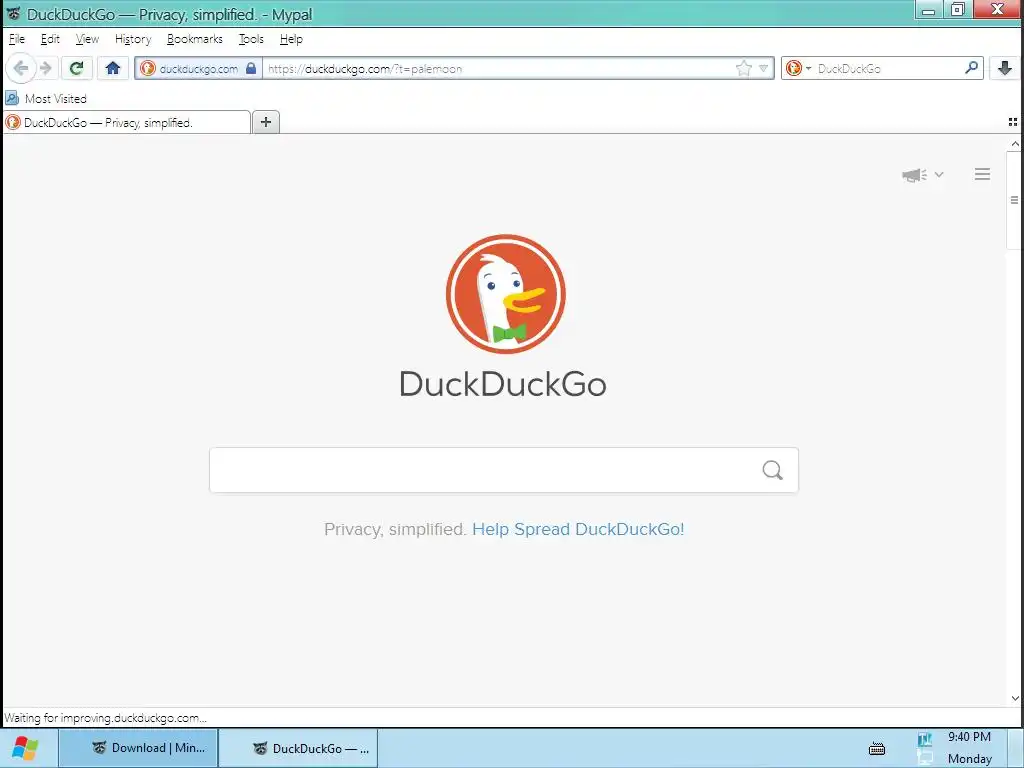Click the Waiting for improving.duckduckgo.com status text
The image size is (1024, 768).
(105, 718)
